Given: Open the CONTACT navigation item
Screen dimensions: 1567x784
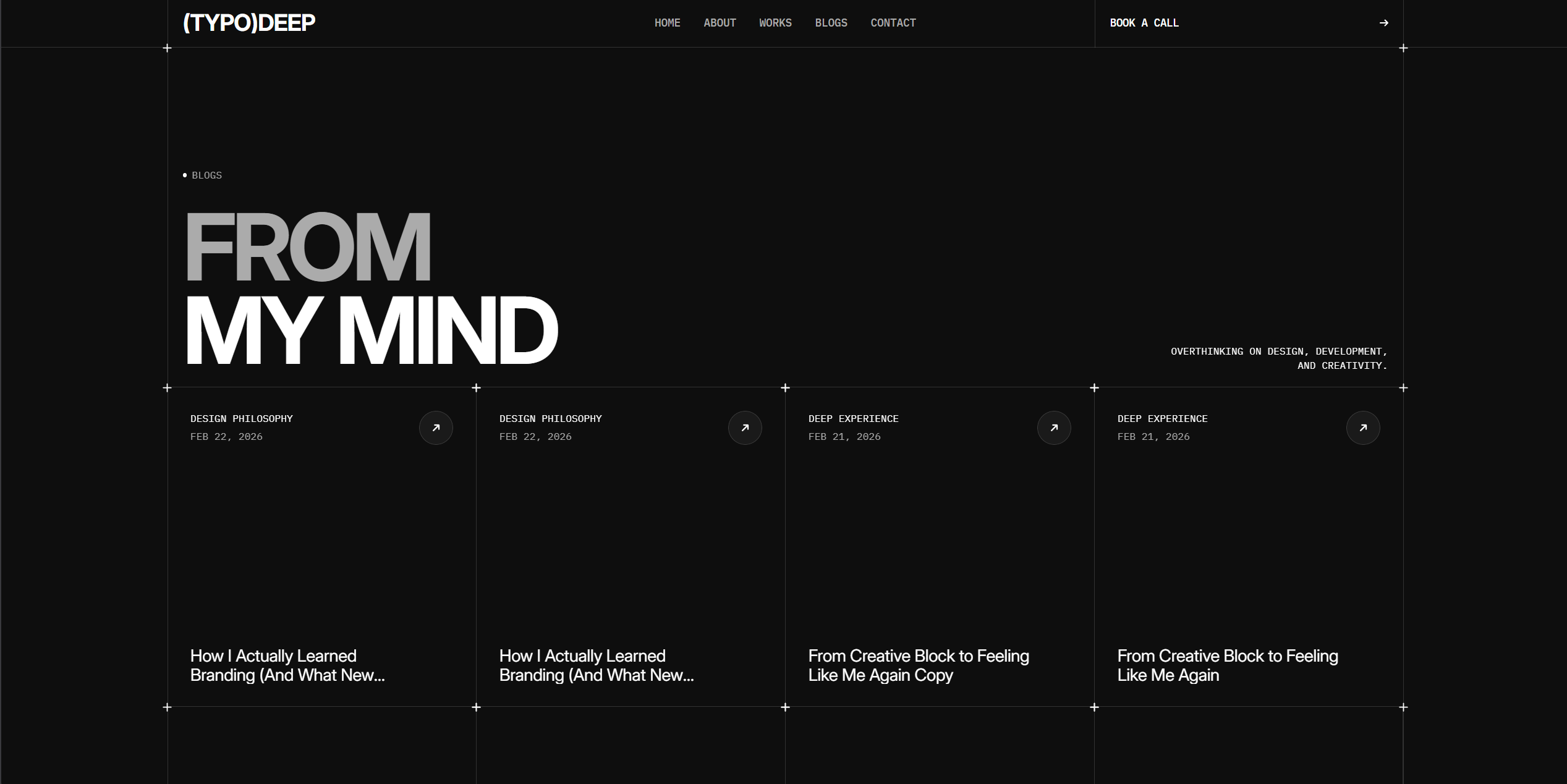Looking at the screenshot, I should click(893, 23).
